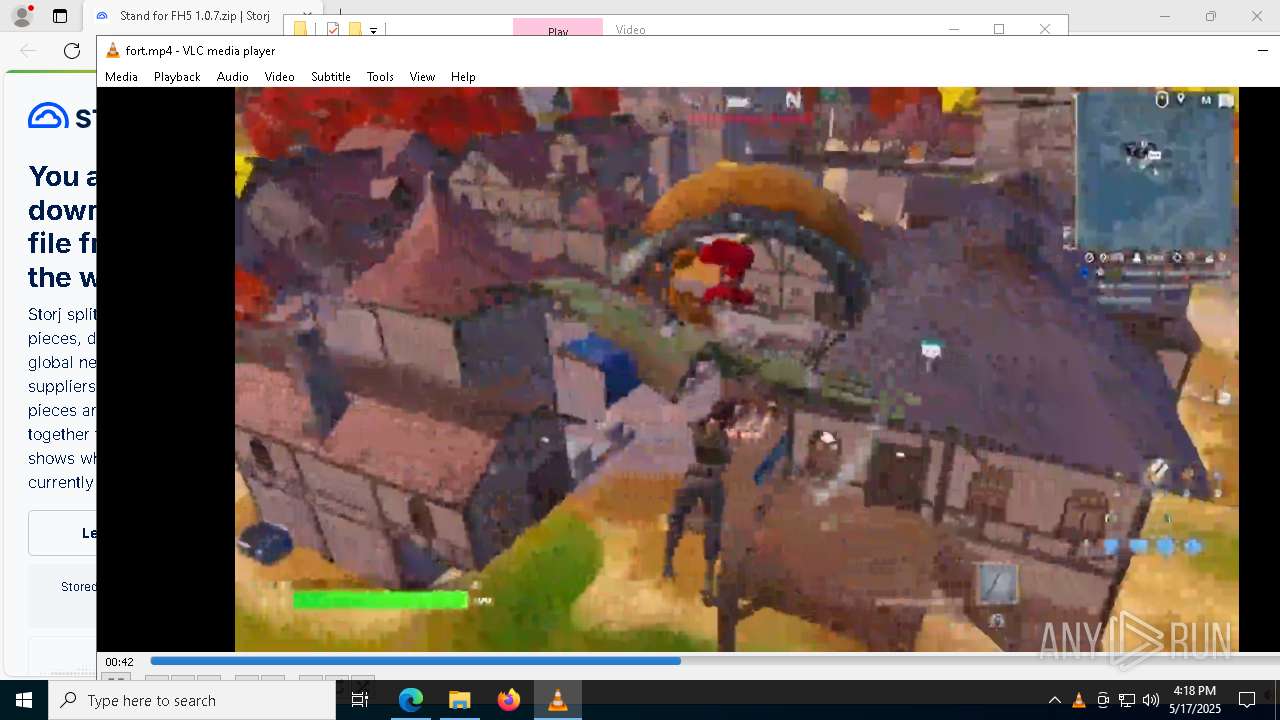The width and height of the screenshot is (1280, 720).
Task: Open the Windows Start menu
Action: (x=24, y=700)
